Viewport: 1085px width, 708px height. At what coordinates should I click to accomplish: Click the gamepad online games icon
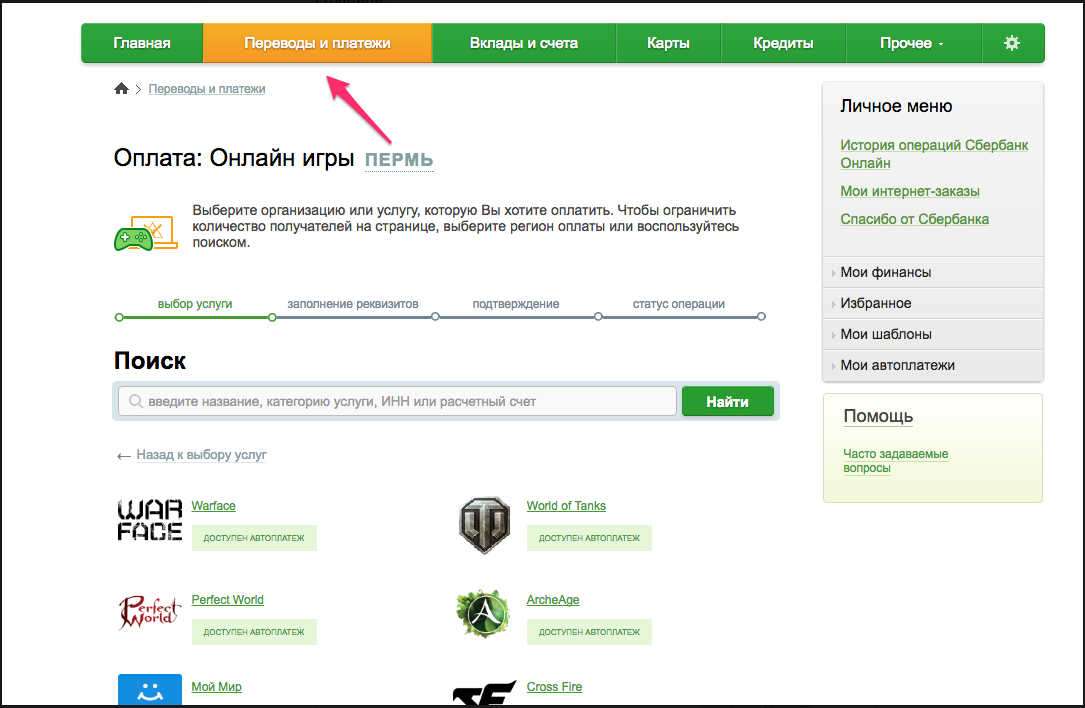tap(146, 233)
